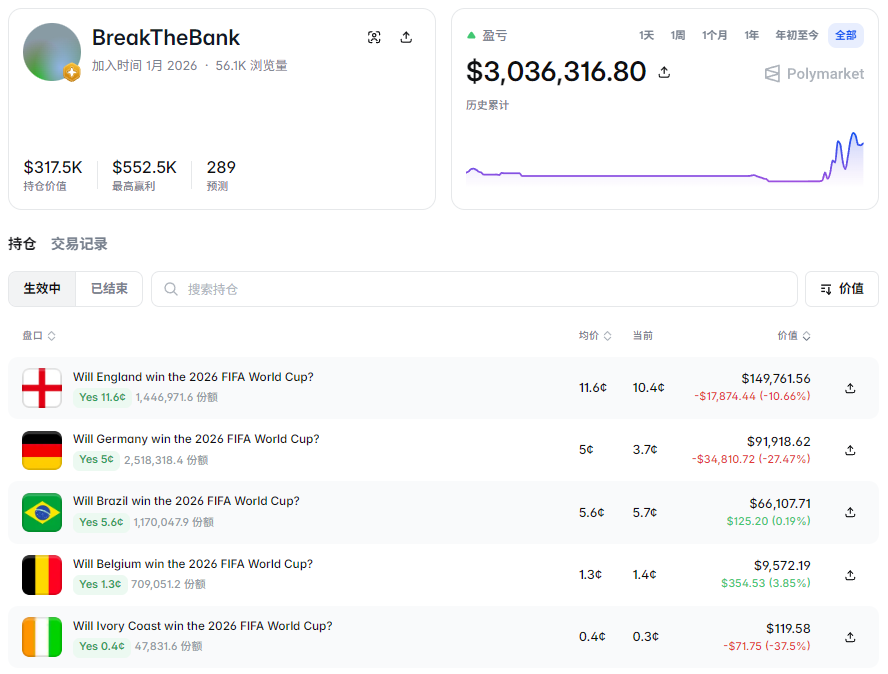This screenshot has width=888, height=674.
Task: Select the 全部 time range
Action: point(846,35)
